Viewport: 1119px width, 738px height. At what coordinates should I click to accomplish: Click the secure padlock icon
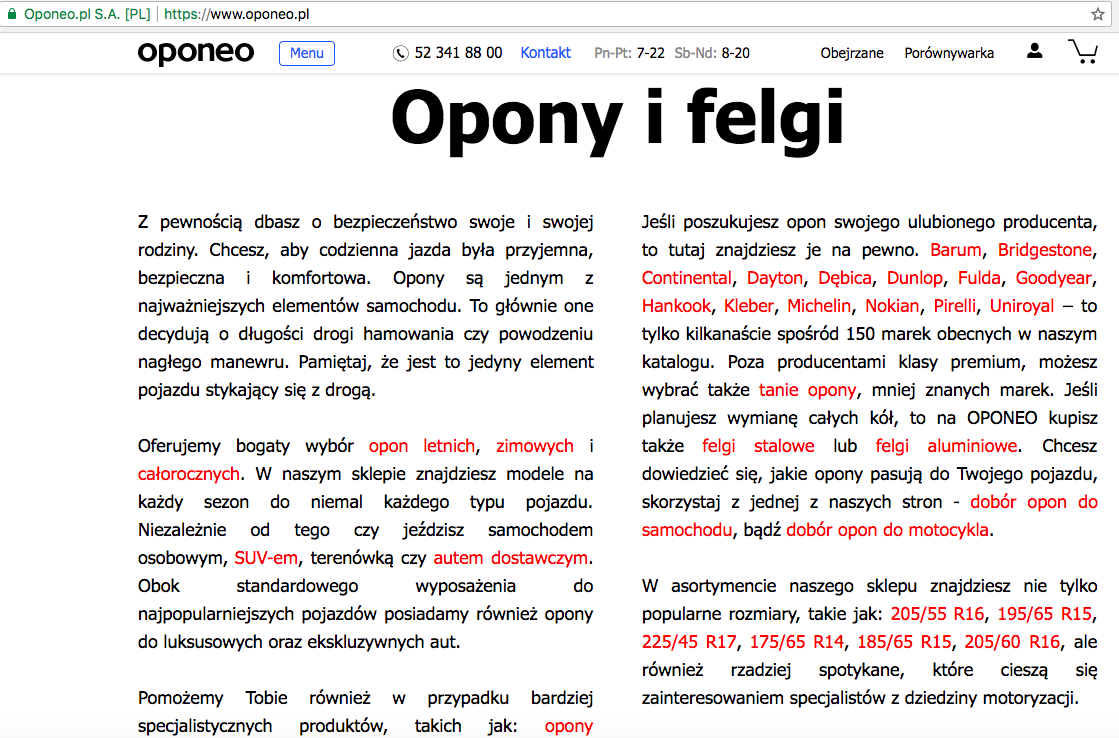pyautogui.click(x=11, y=14)
